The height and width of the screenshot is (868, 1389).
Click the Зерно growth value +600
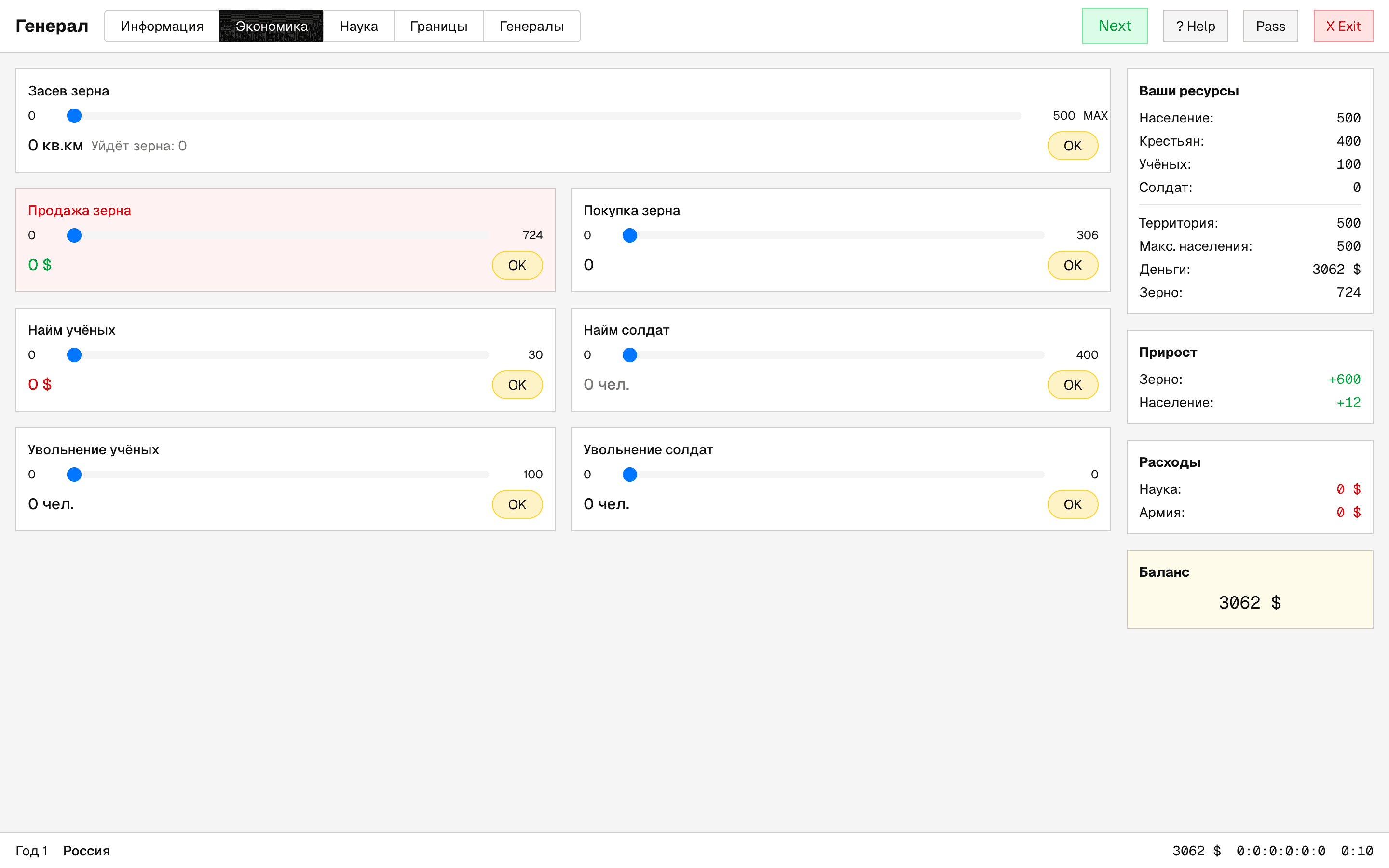(x=1344, y=380)
